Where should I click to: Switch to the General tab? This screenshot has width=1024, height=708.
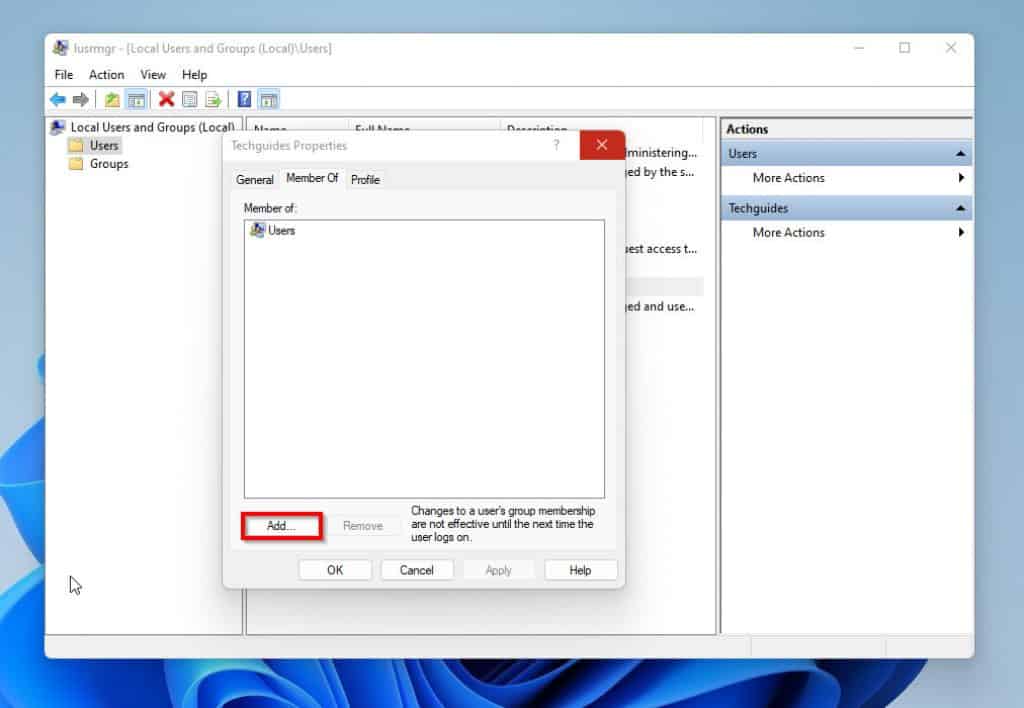point(255,180)
